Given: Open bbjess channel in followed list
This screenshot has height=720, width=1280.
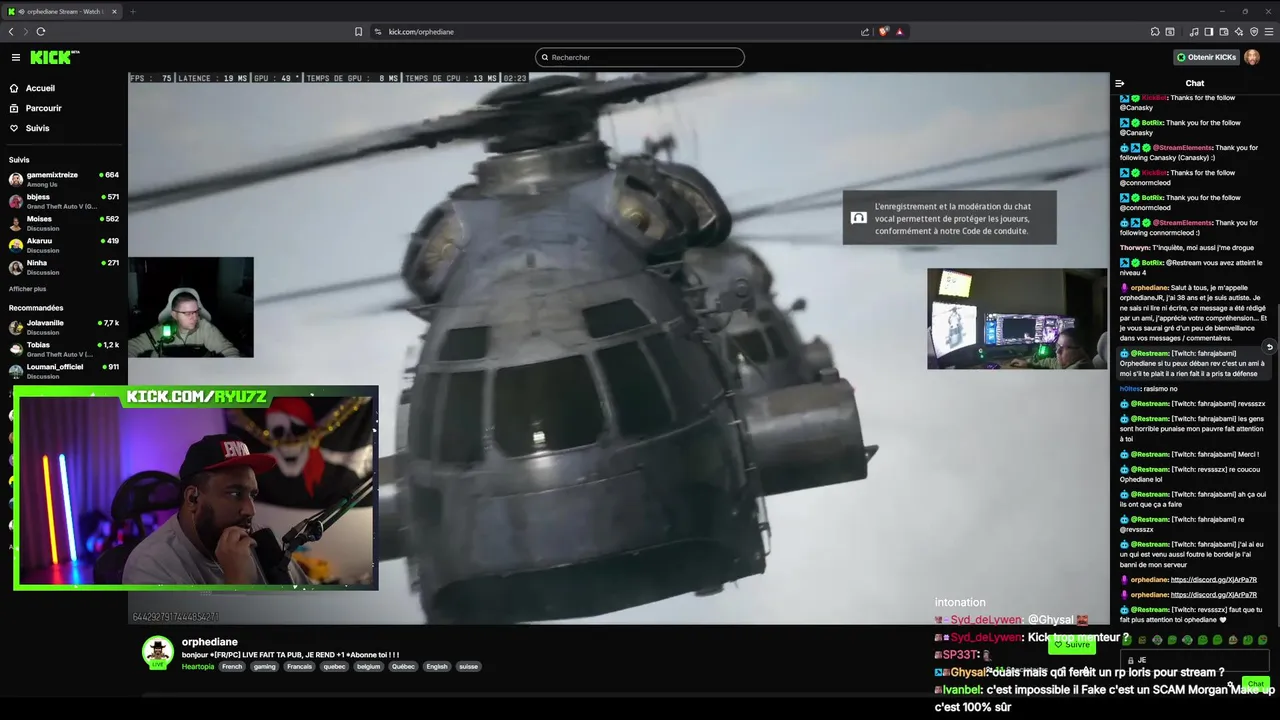Looking at the screenshot, I should pyautogui.click(x=63, y=201).
